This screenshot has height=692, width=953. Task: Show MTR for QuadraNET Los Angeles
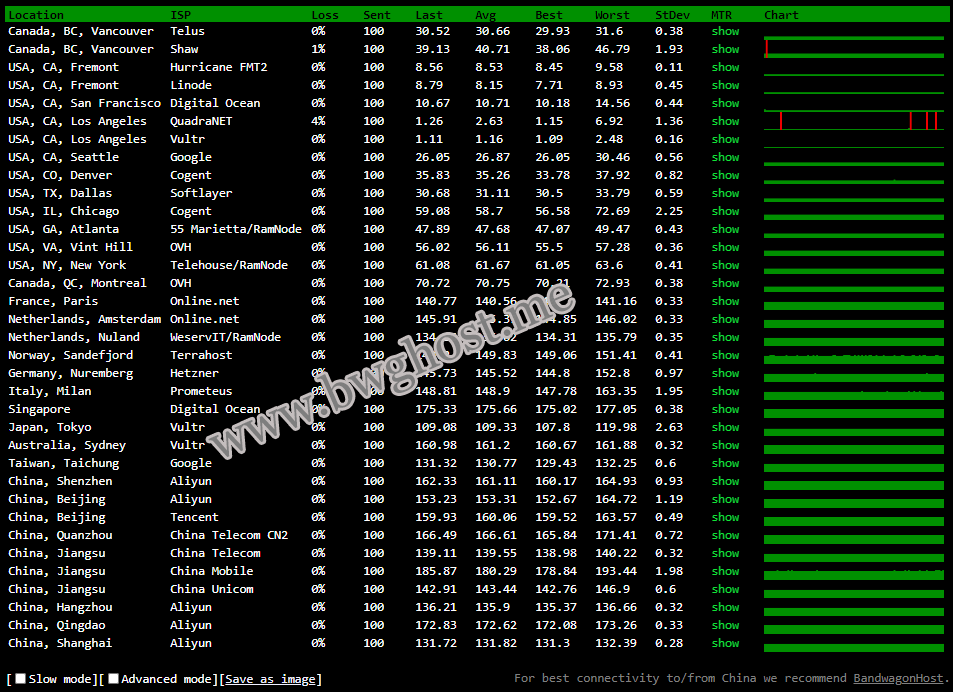(x=725, y=121)
